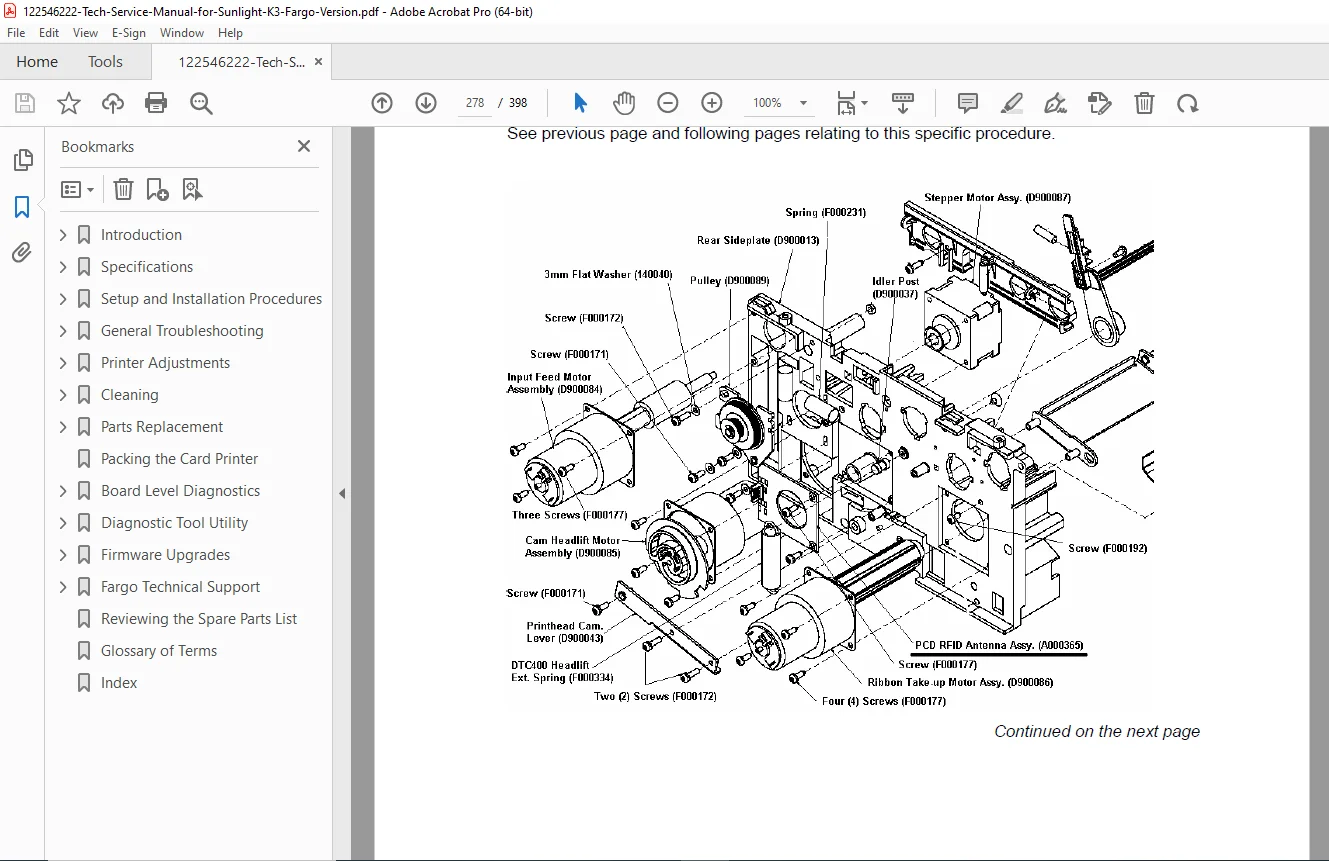Image resolution: width=1329 pixels, height=861 pixels.
Task: Go to the next page
Action: [426, 103]
